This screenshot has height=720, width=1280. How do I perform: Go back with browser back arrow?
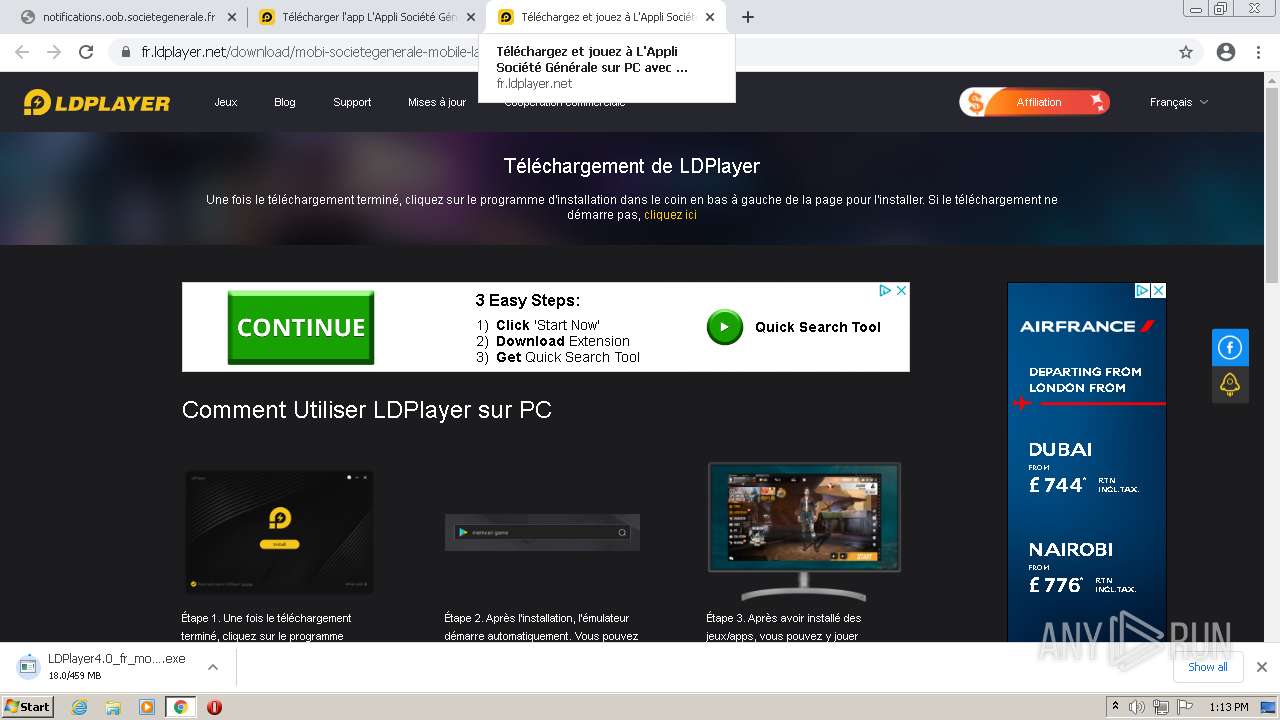tap(22, 52)
